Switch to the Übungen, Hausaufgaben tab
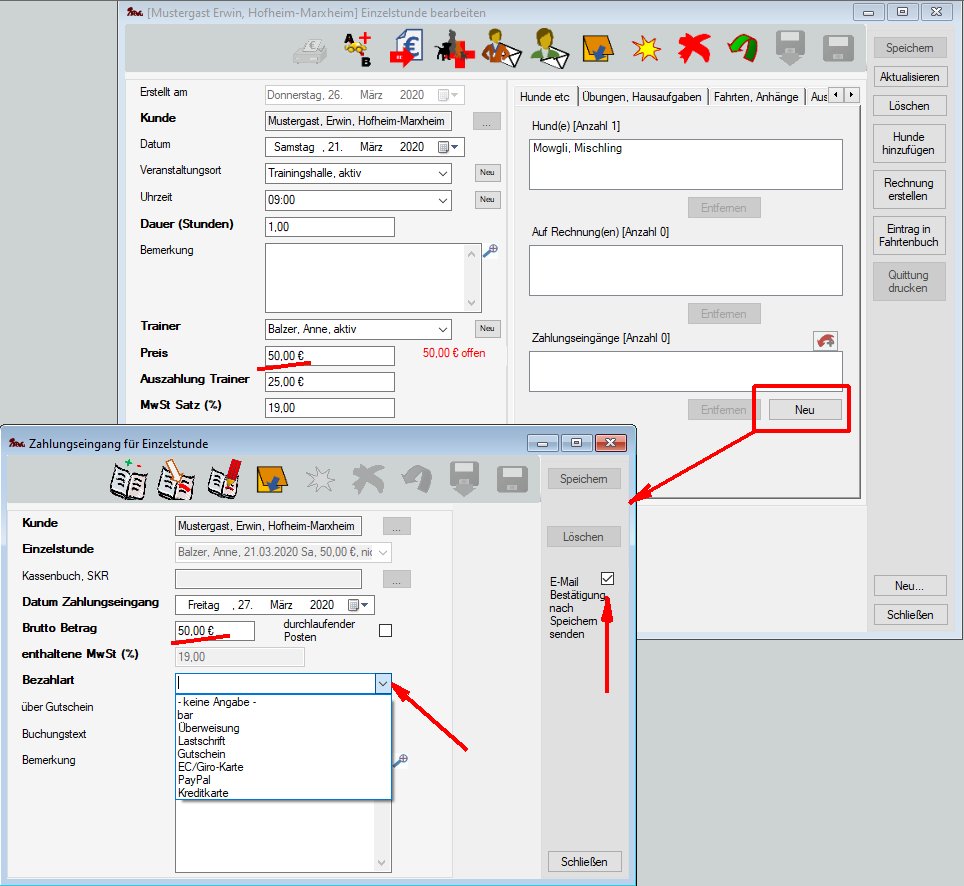The width and height of the screenshot is (964, 886). tap(641, 97)
